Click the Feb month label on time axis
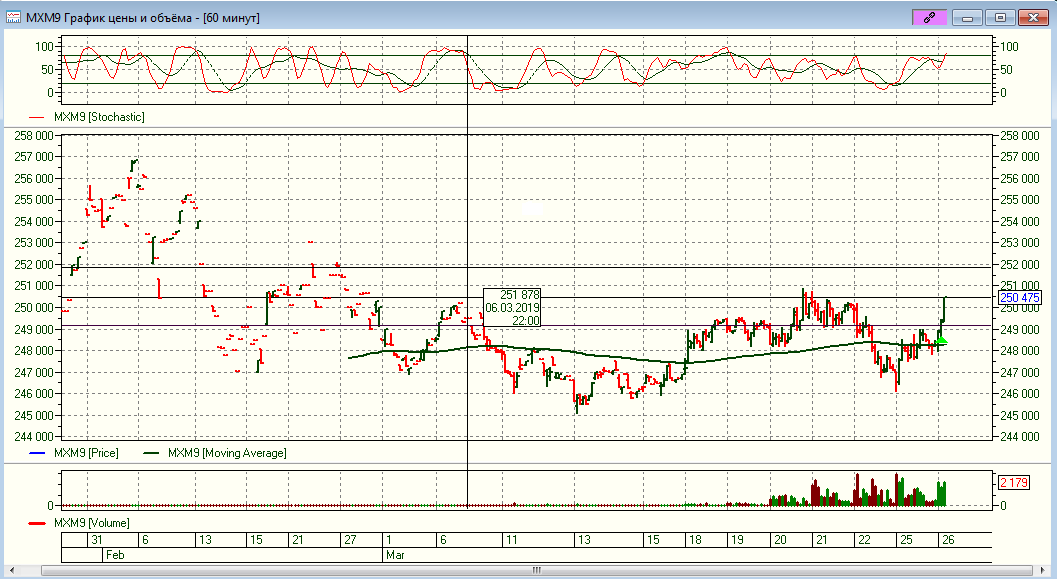 (x=115, y=554)
